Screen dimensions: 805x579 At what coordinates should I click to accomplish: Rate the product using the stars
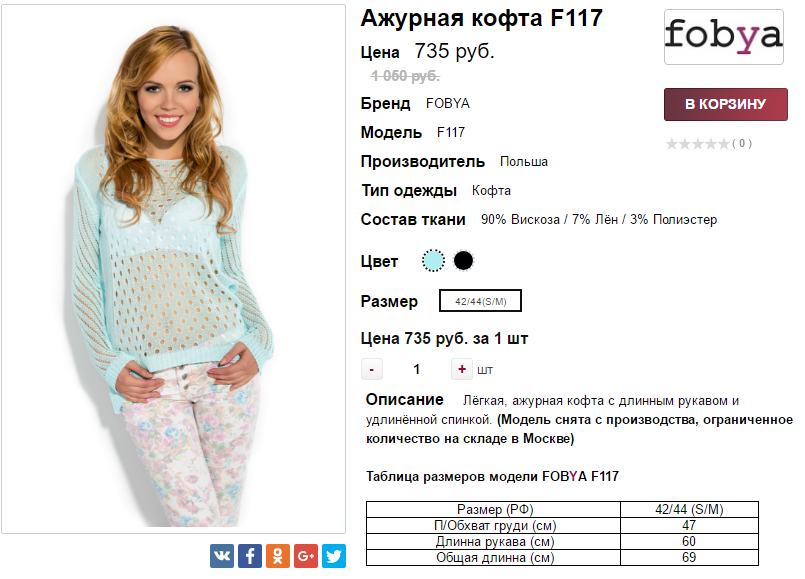tap(698, 144)
